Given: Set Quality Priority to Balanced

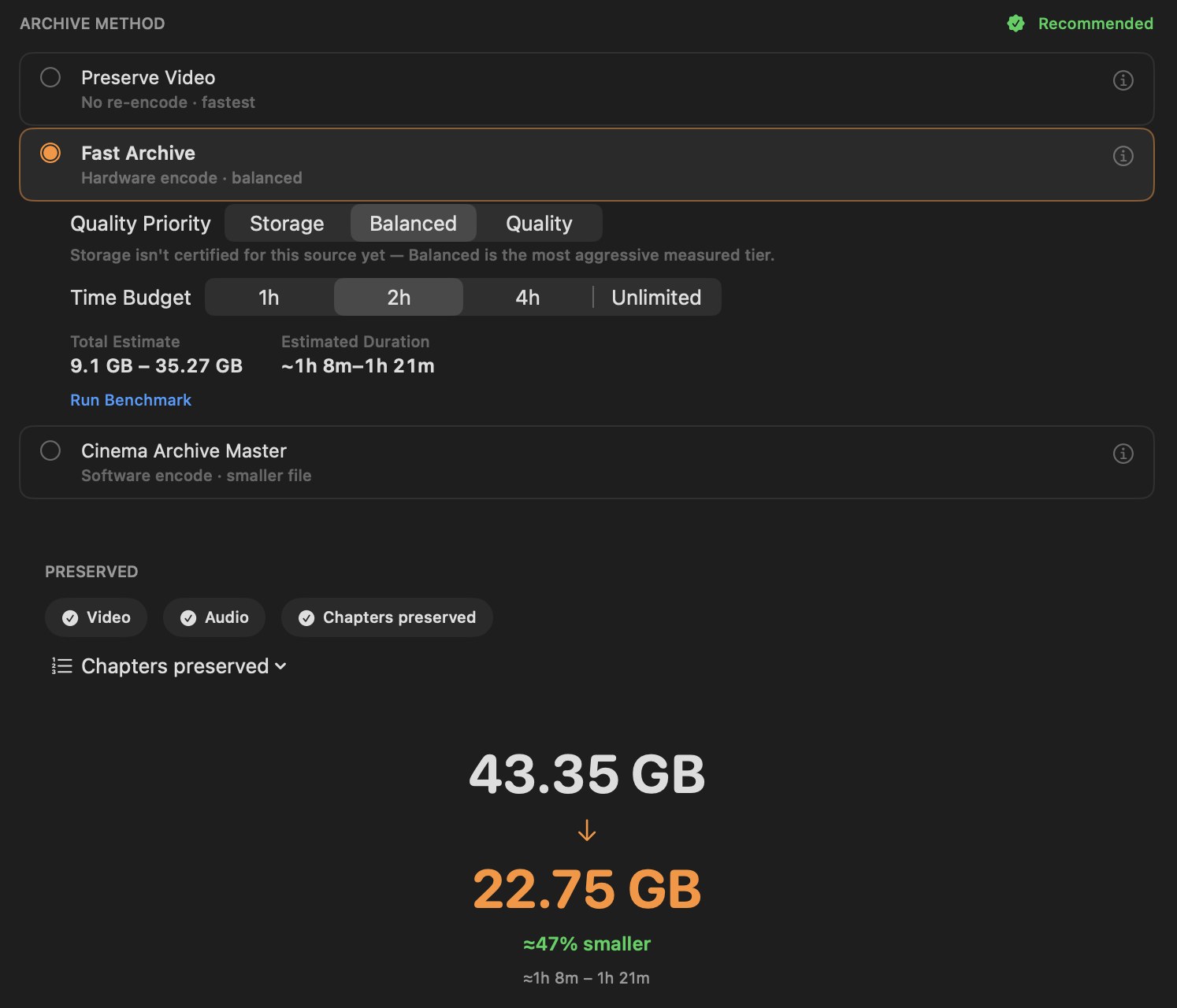Looking at the screenshot, I should pos(413,224).
